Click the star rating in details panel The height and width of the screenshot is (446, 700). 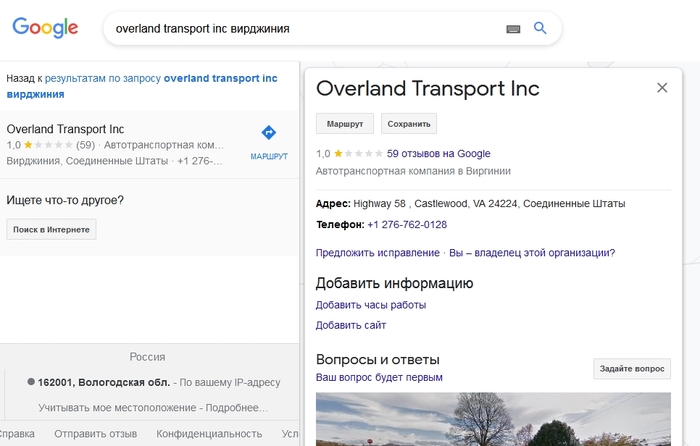(x=358, y=154)
